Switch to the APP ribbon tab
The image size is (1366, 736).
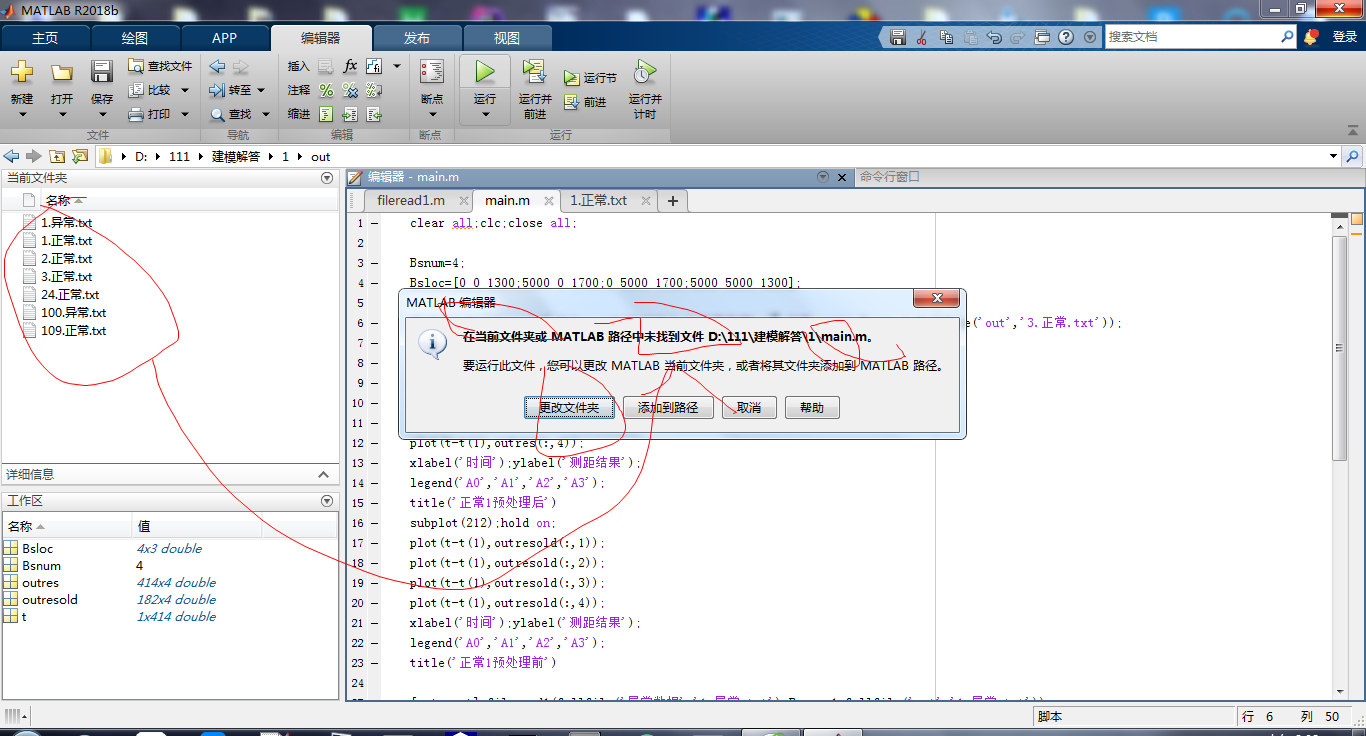pos(225,38)
